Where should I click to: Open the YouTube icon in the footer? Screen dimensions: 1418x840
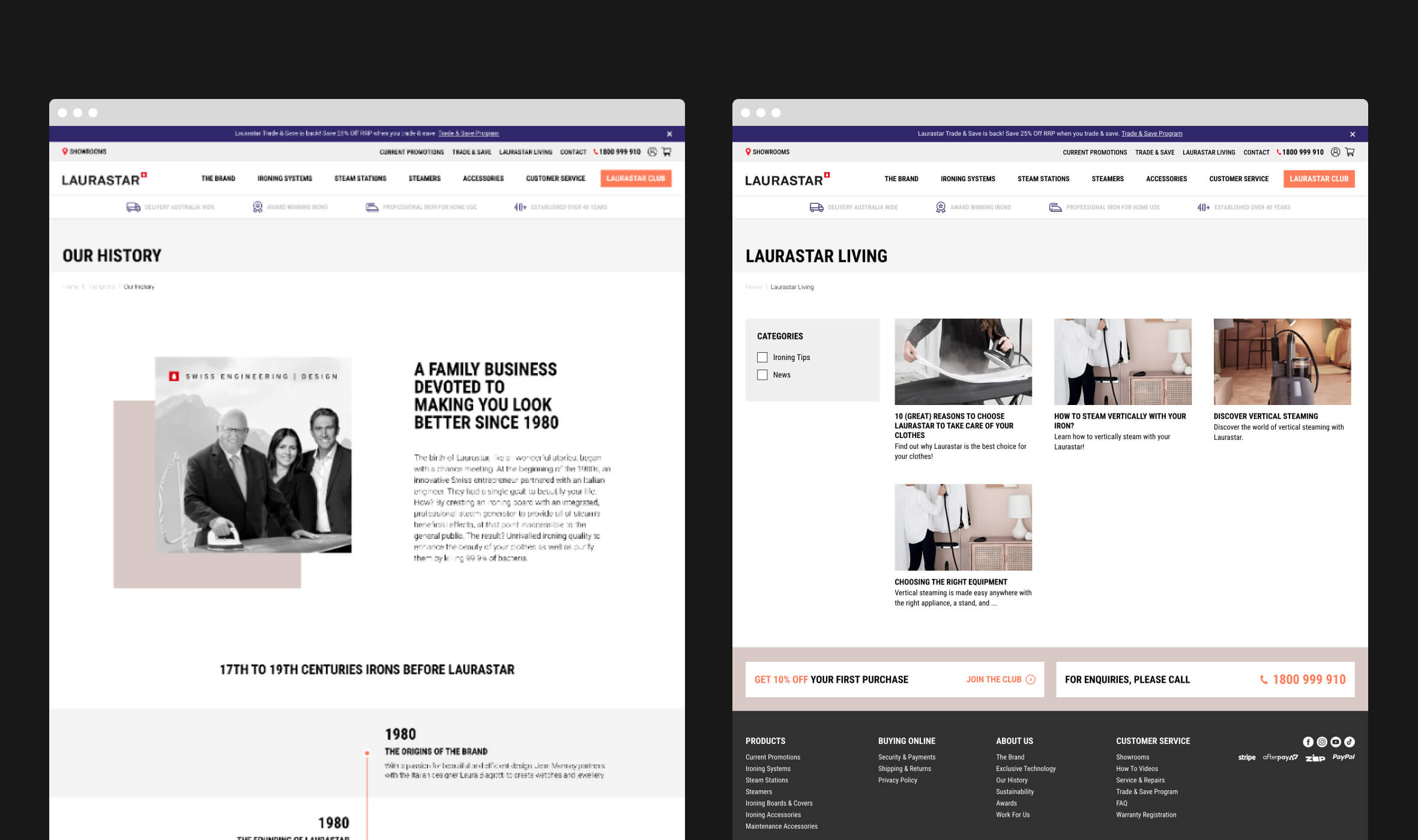pyautogui.click(x=1335, y=742)
